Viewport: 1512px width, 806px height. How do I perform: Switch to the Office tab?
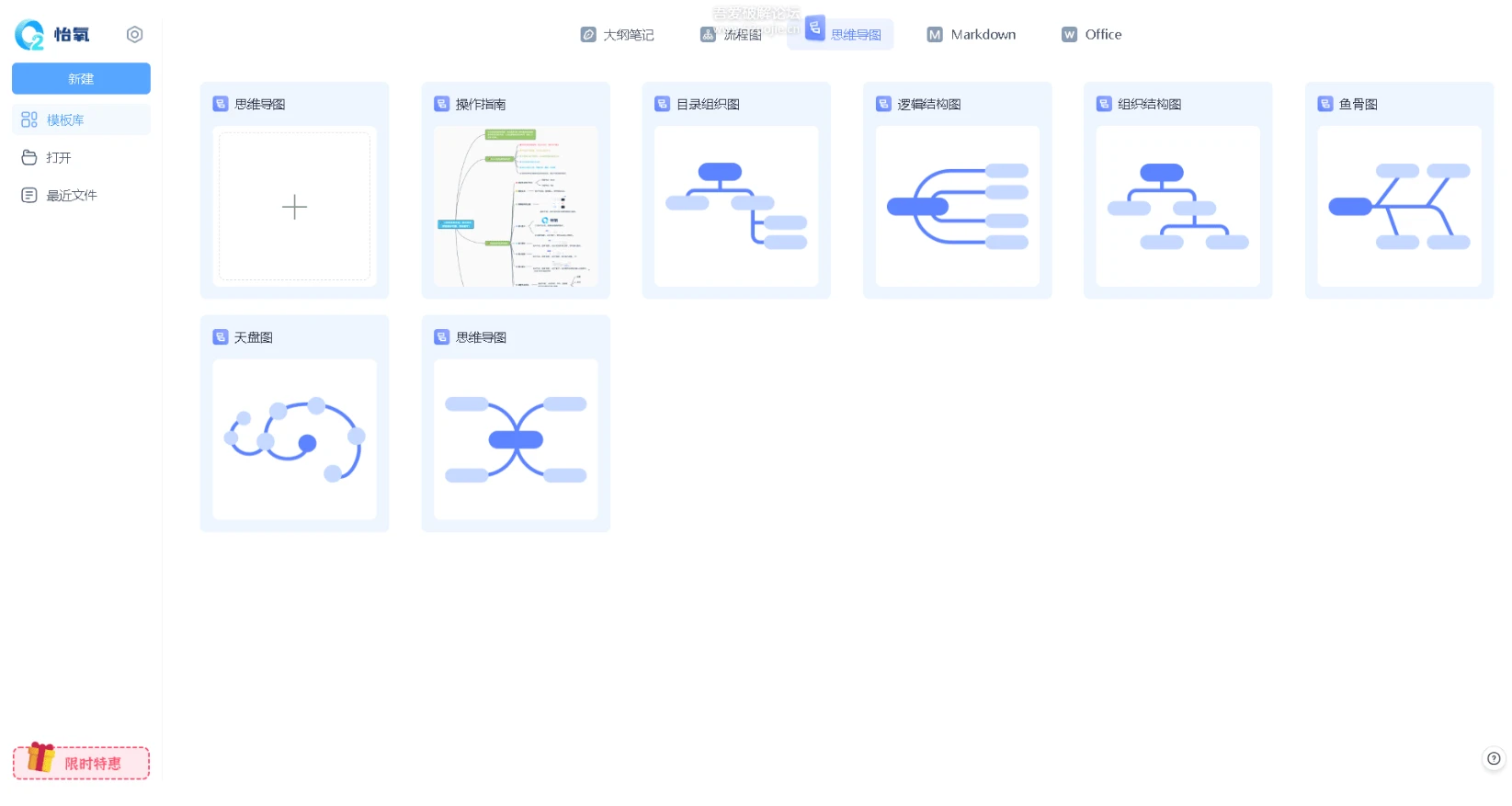pos(1091,34)
